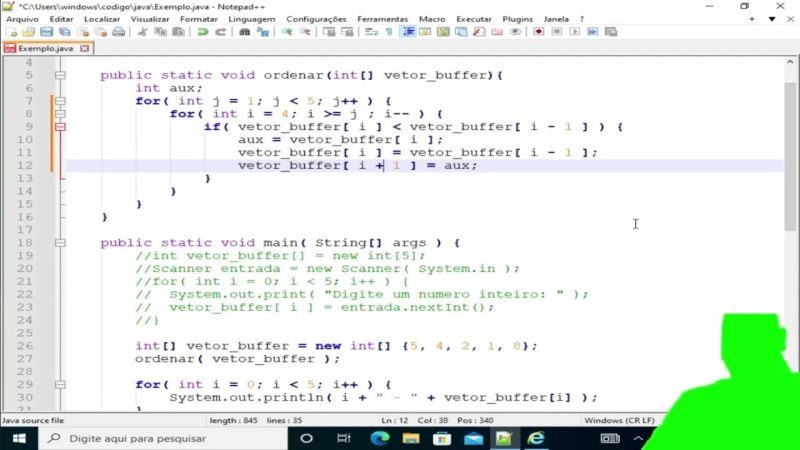Click the vertical scrollbar up arrow
Viewport: 800px width, 450px height.
(790, 62)
